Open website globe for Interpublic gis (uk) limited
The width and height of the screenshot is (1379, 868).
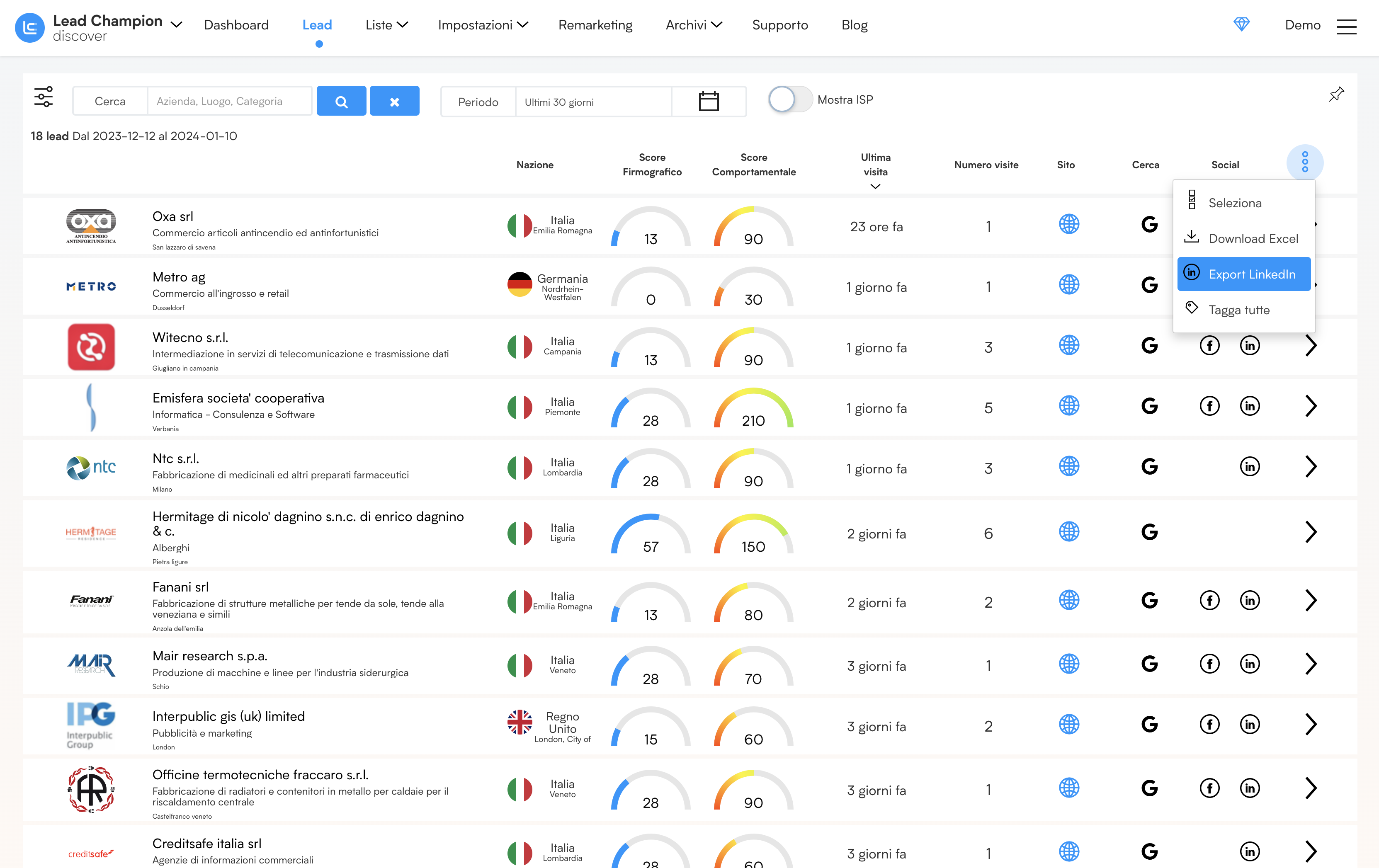click(1068, 724)
